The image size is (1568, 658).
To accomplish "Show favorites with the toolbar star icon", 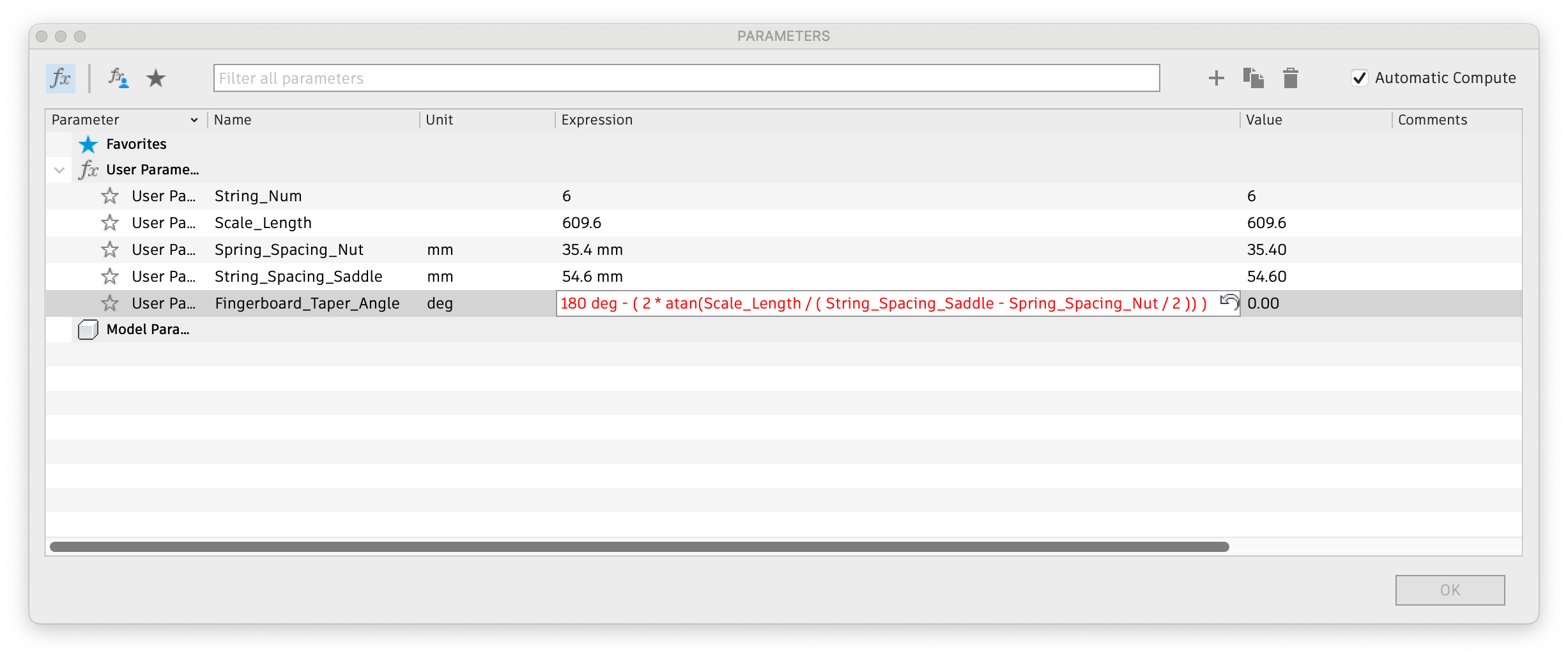I will coord(156,78).
